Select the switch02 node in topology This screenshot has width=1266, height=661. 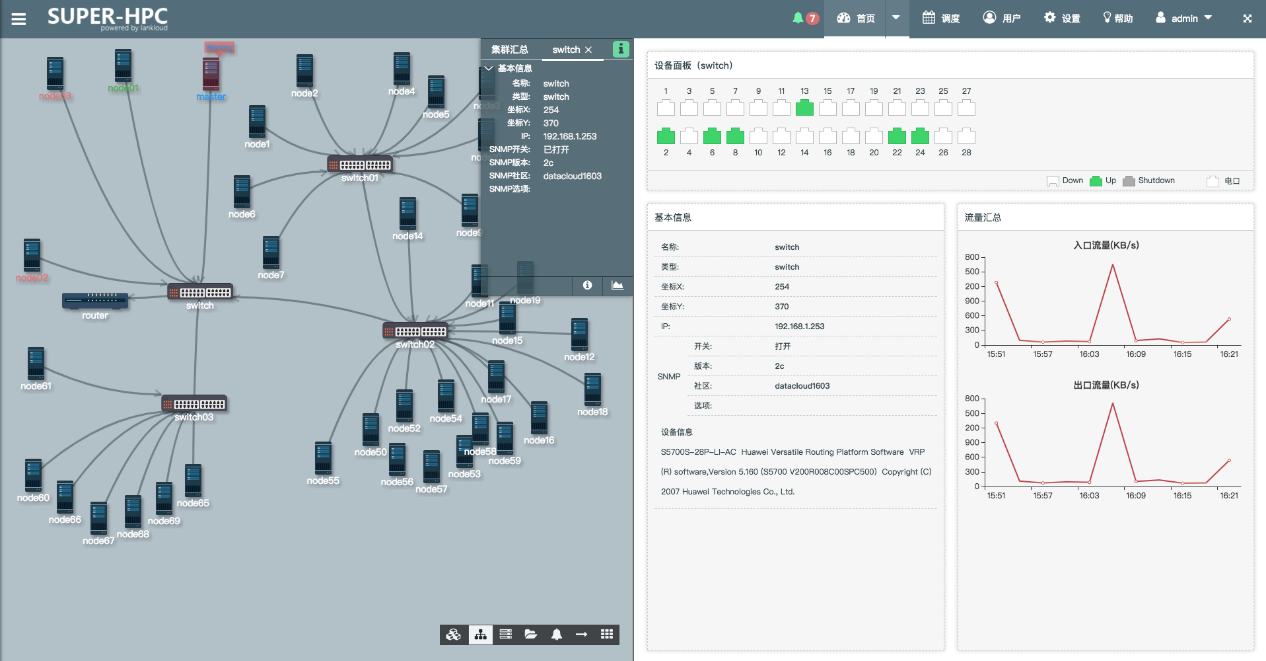click(415, 331)
